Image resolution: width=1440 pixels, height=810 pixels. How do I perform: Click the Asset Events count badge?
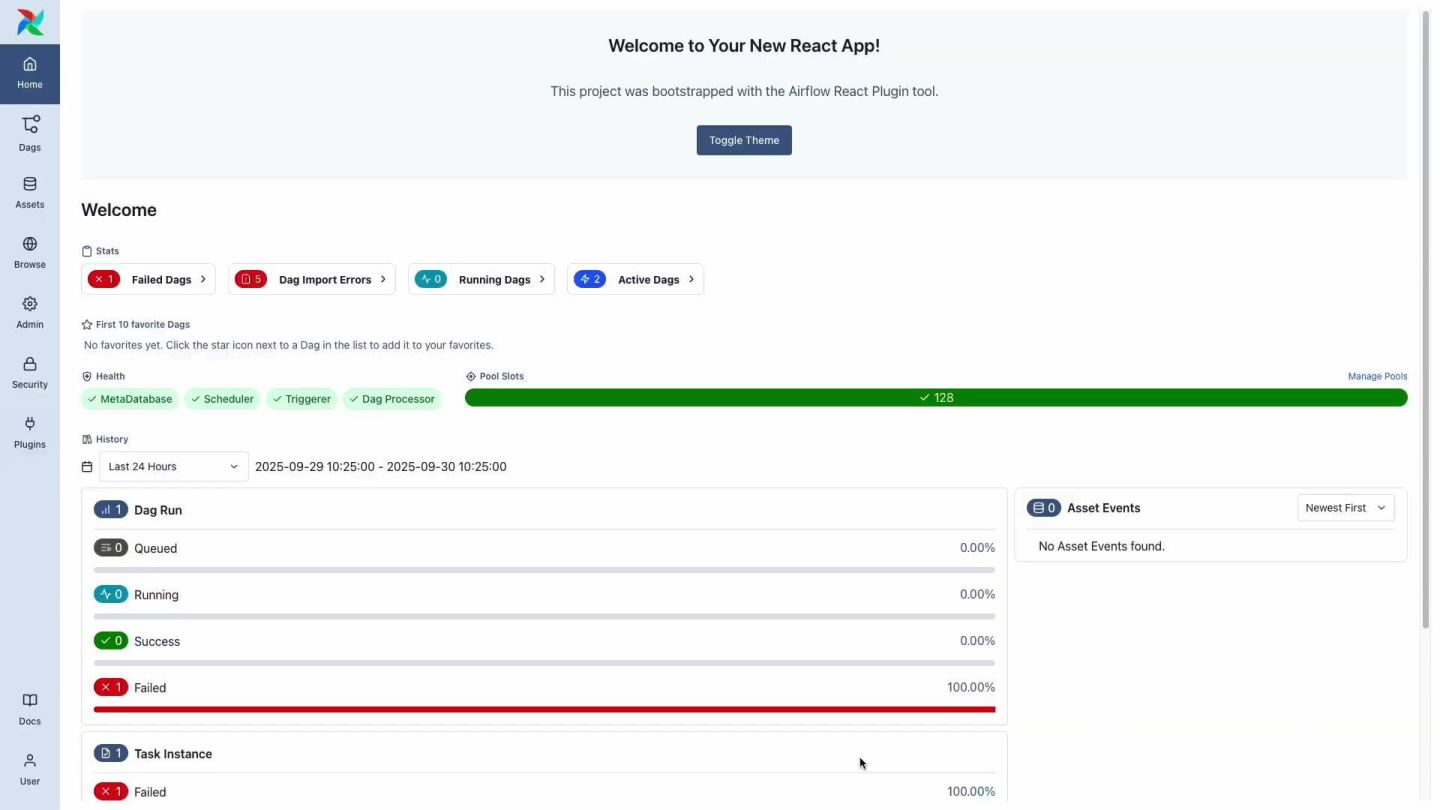(1044, 508)
